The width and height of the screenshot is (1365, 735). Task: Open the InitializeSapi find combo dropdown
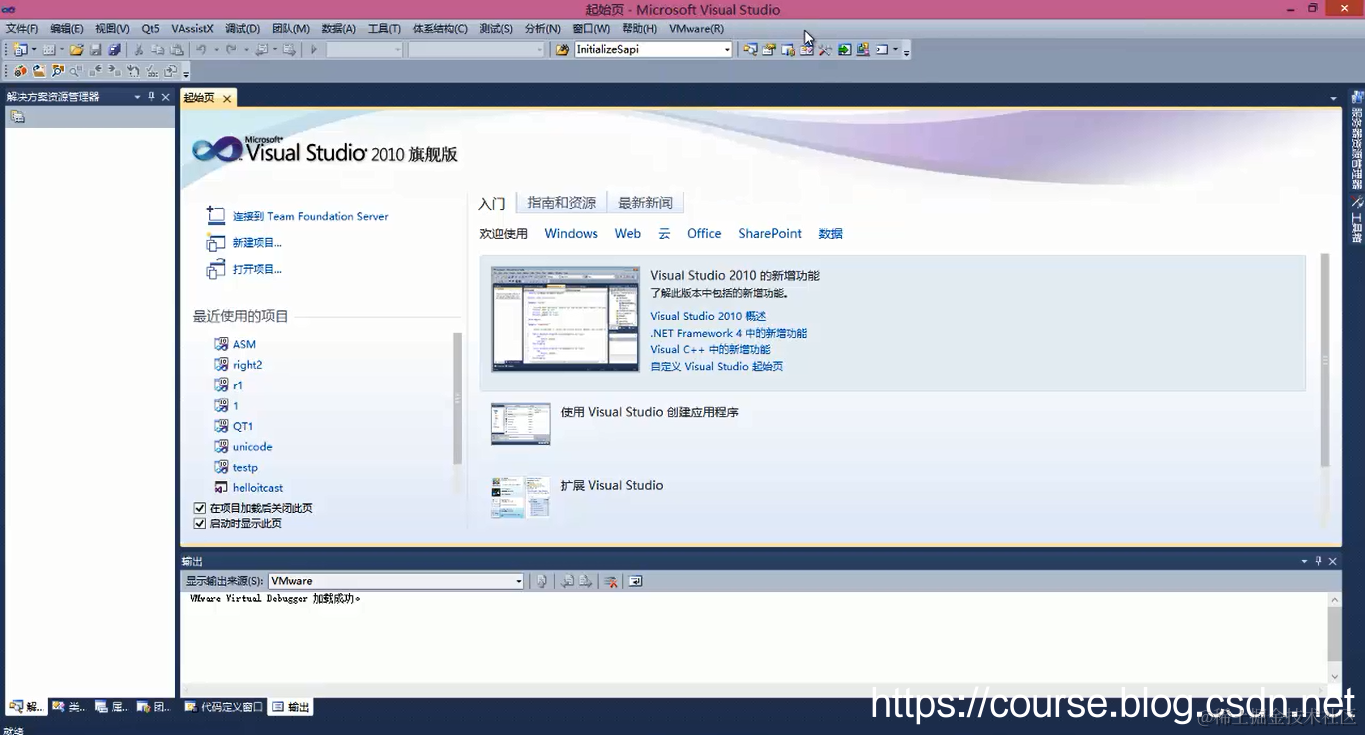click(727, 50)
